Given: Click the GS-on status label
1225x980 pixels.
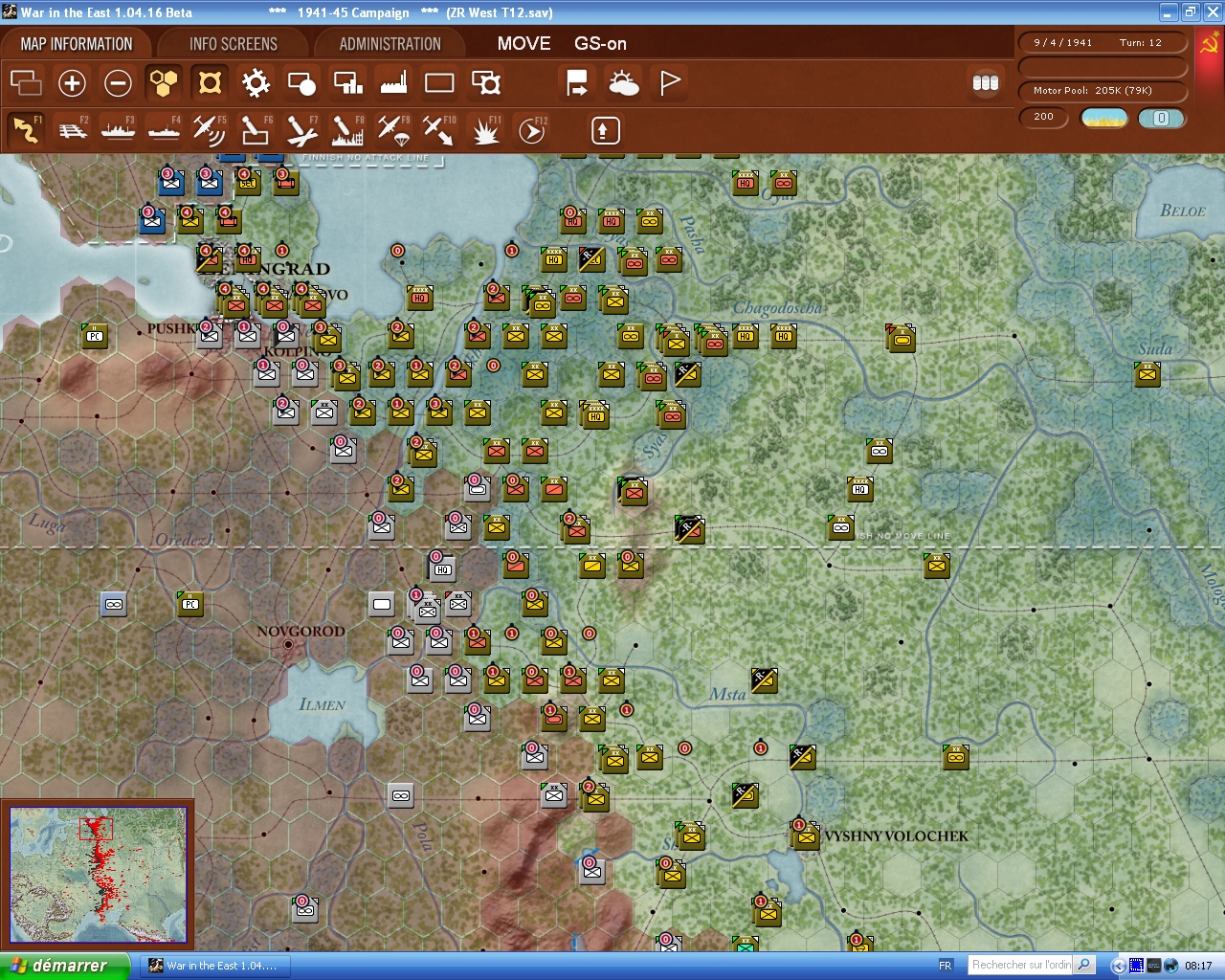Looking at the screenshot, I should tap(600, 44).
